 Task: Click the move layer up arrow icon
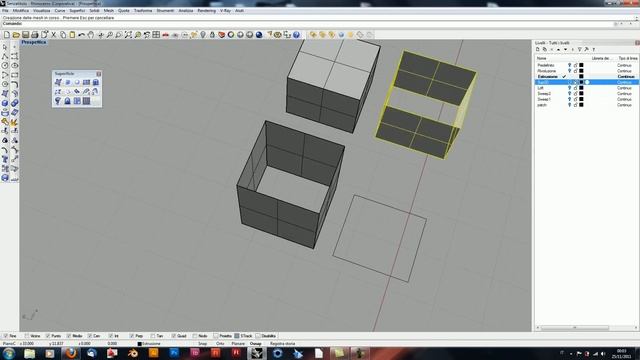pyautogui.click(x=559, y=49)
